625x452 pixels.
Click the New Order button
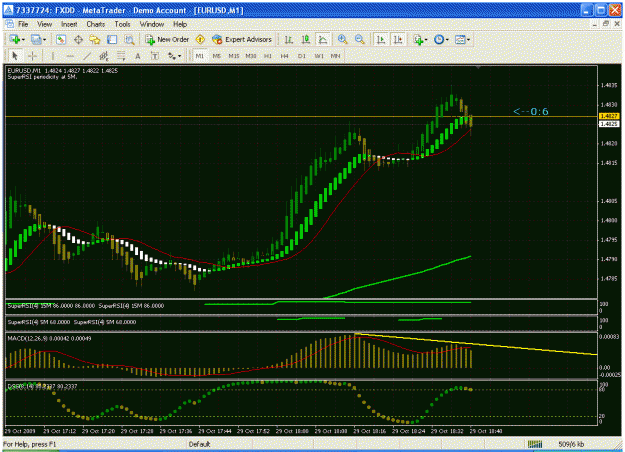tap(167, 39)
